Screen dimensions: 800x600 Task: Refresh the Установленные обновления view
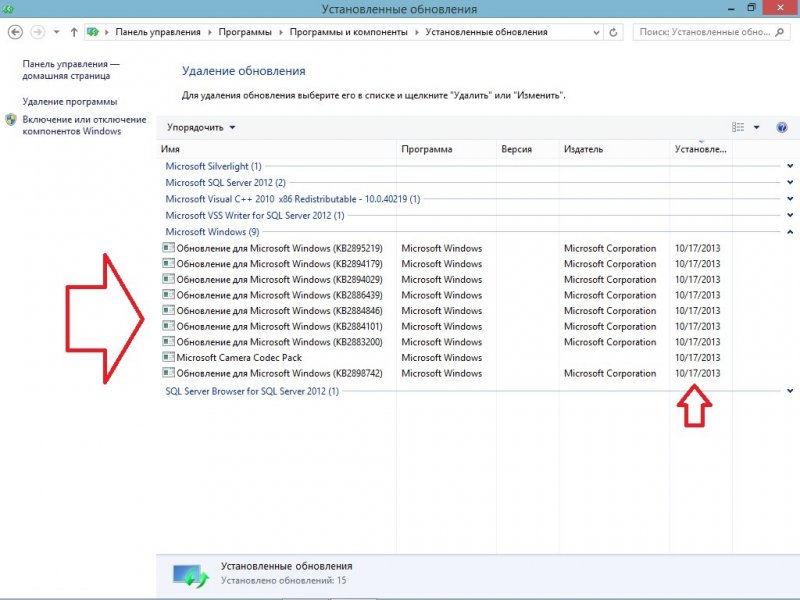[613, 32]
